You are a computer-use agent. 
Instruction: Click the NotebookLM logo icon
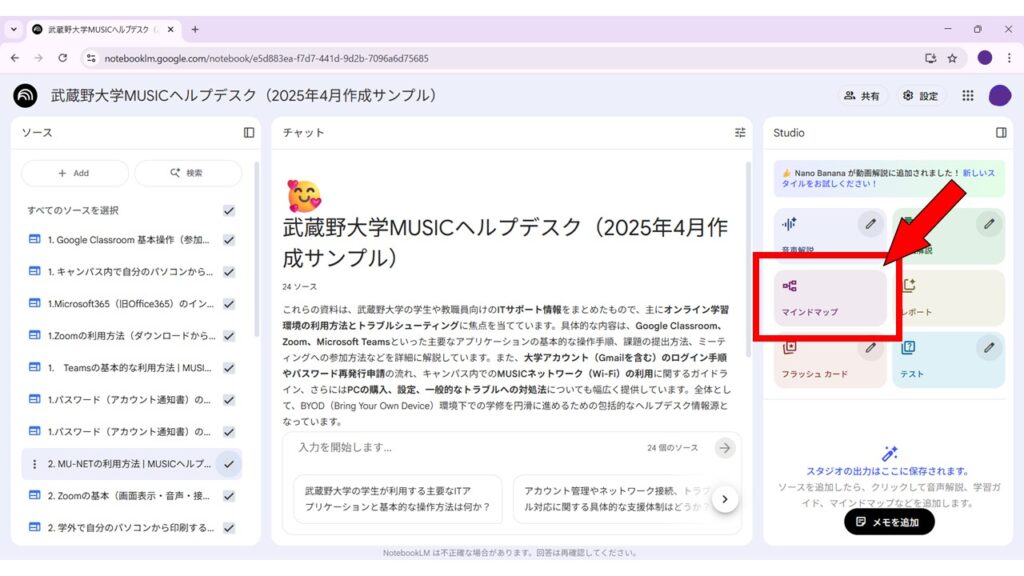pos(25,96)
